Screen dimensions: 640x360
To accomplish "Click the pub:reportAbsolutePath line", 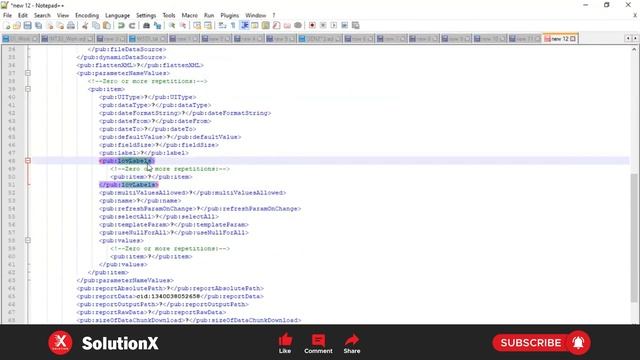I will [170, 288].
